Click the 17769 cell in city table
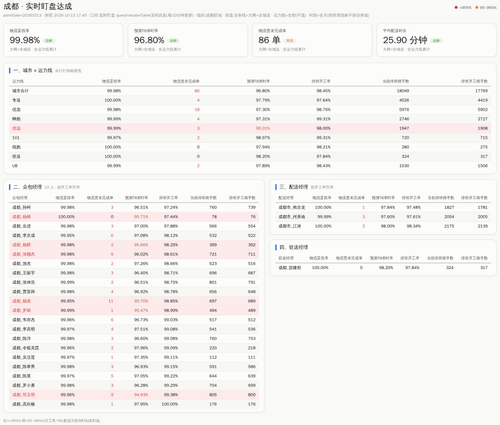500x425 pixels. (481, 91)
